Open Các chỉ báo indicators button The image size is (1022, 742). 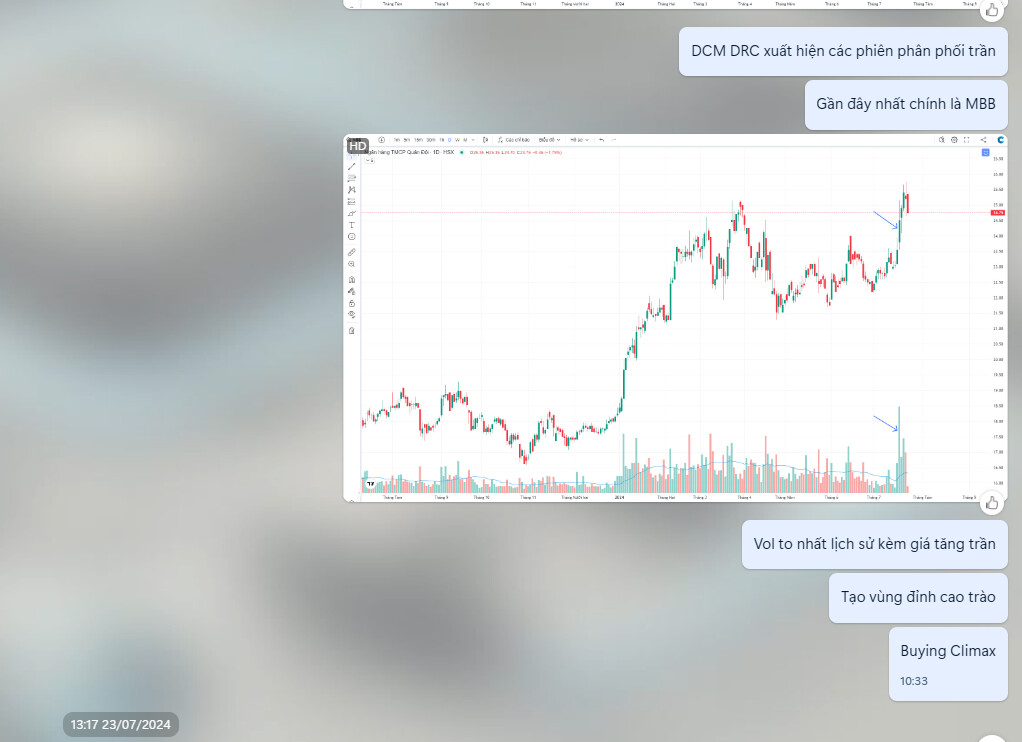pyautogui.click(x=516, y=140)
